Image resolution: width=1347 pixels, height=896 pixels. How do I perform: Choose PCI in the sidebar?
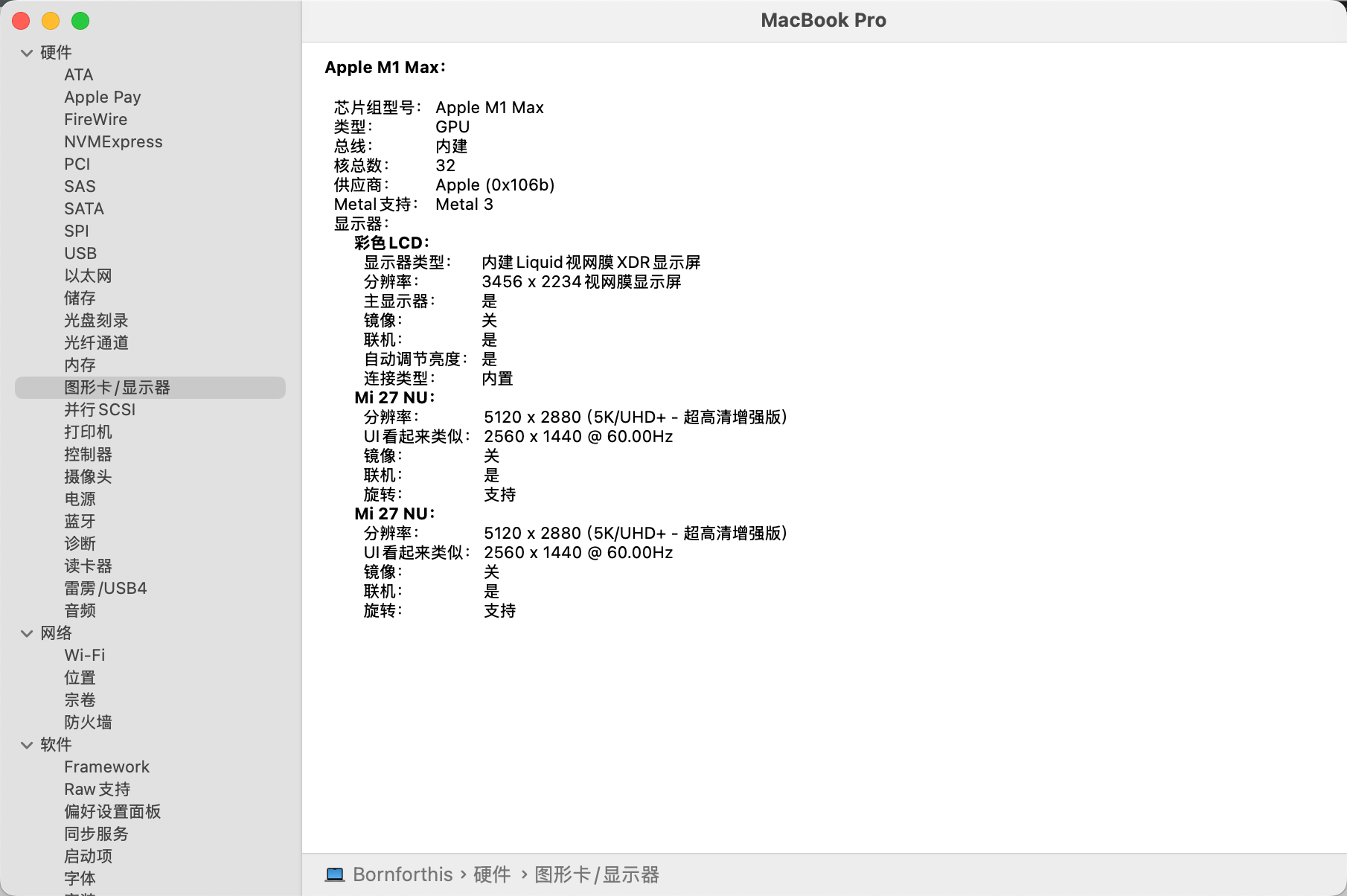[77, 164]
